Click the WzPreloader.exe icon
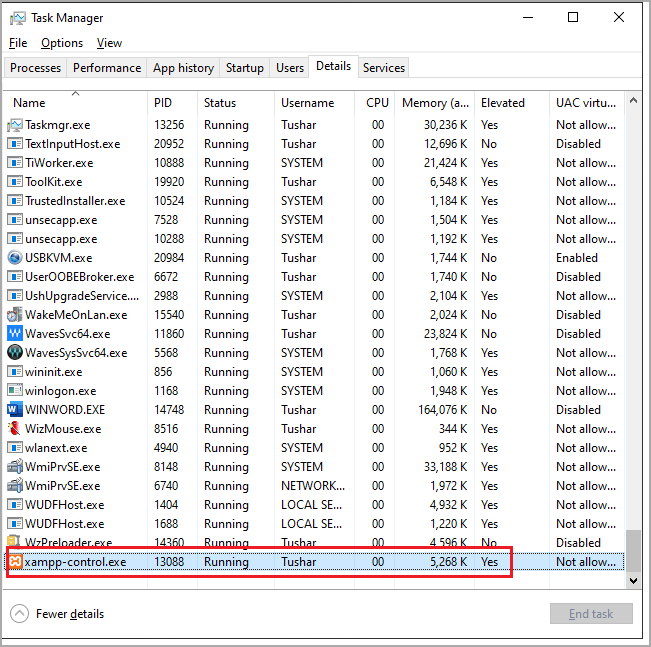Viewport: 651px width, 647px height. [x=15, y=543]
